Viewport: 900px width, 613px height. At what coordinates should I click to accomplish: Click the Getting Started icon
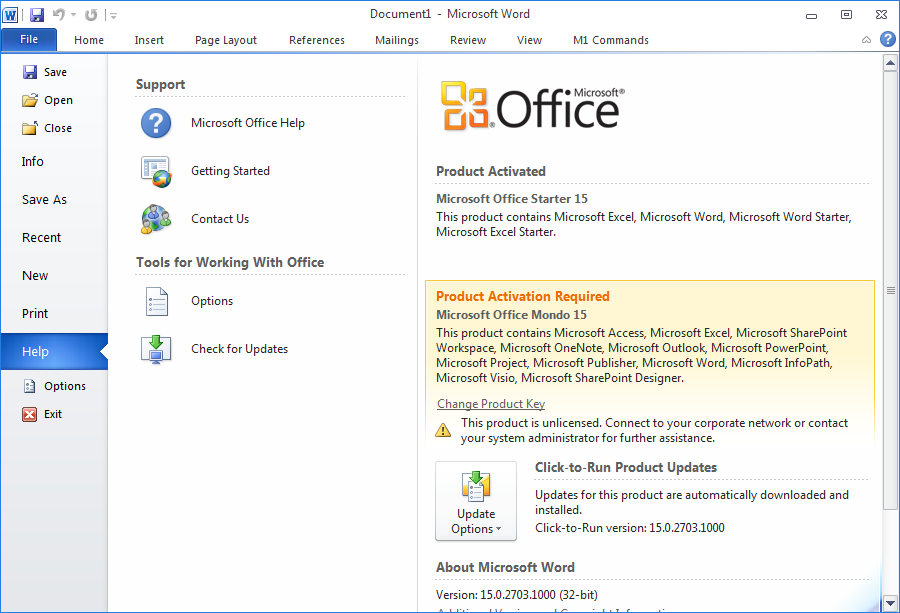click(x=156, y=171)
